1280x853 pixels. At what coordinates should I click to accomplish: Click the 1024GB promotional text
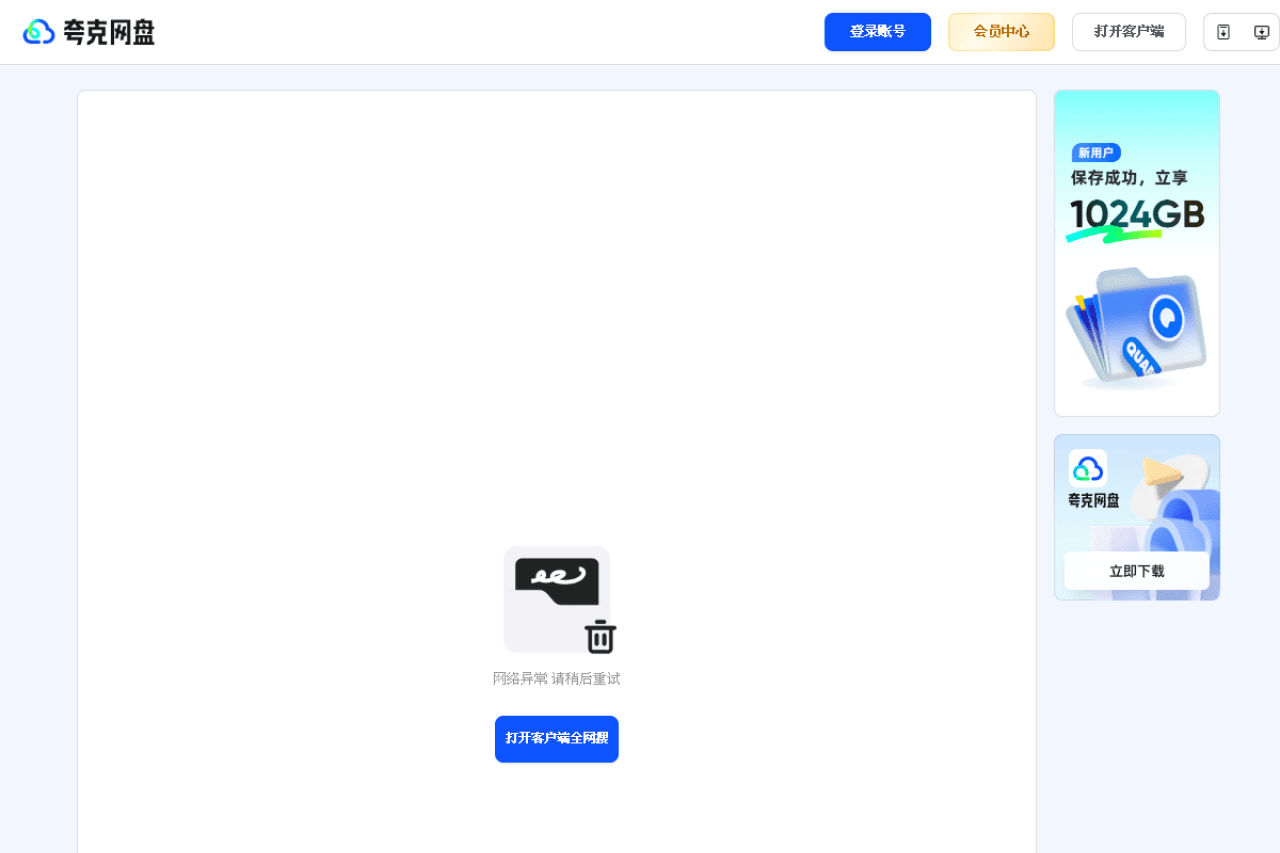click(x=1136, y=213)
